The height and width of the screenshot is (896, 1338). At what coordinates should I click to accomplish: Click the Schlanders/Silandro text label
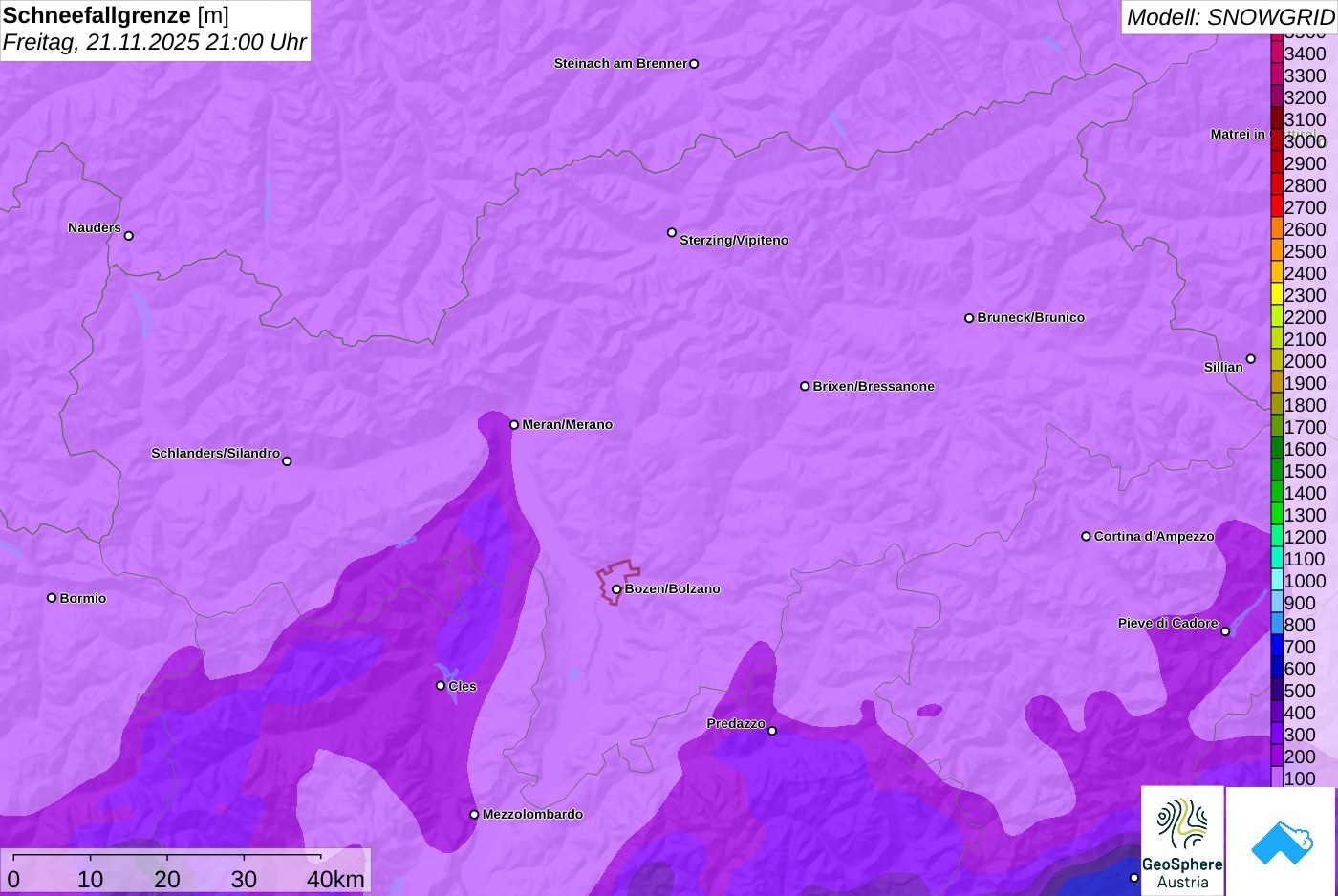pyautogui.click(x=216, y=453)
